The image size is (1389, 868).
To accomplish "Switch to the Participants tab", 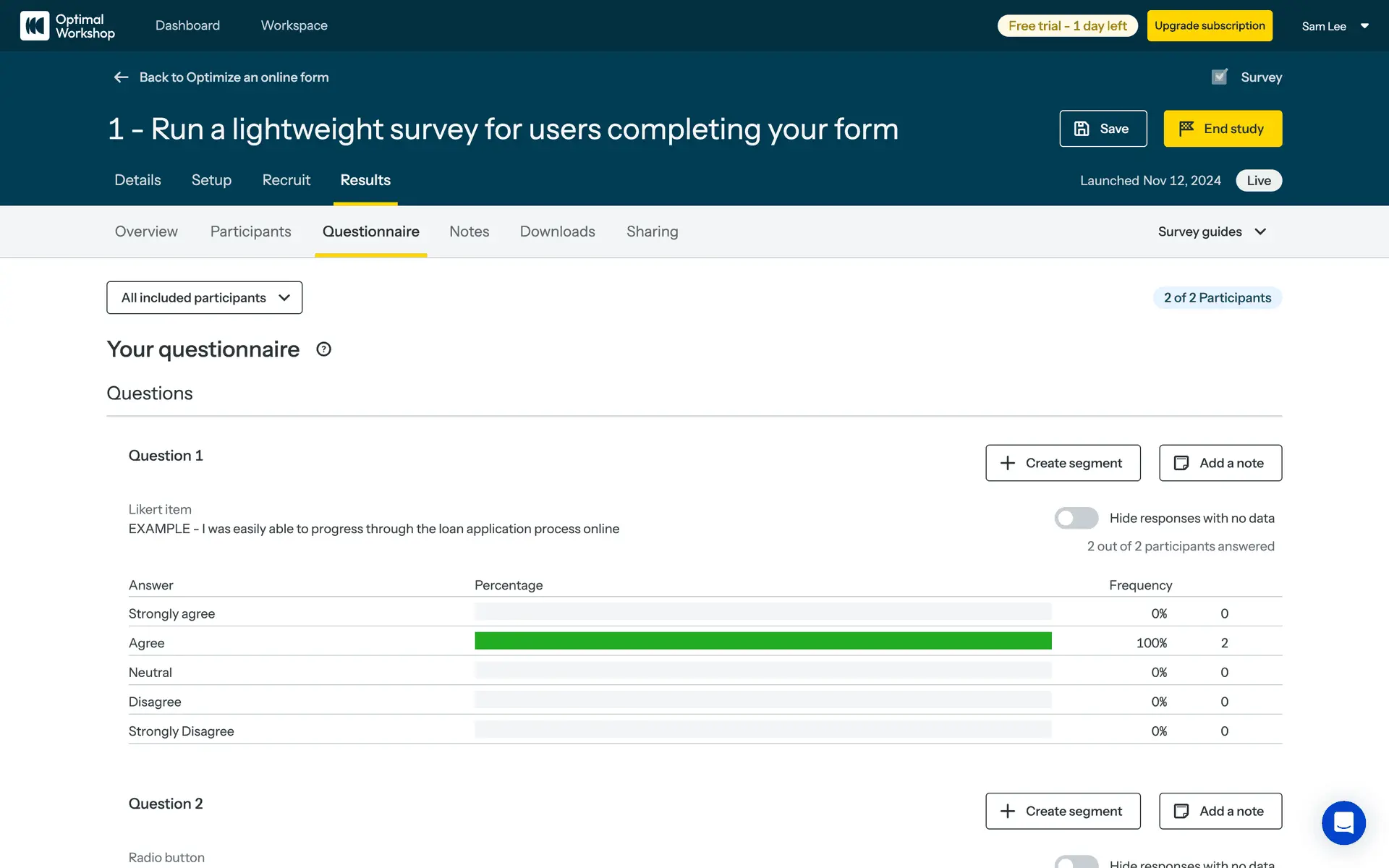I will tap(250, 231).
